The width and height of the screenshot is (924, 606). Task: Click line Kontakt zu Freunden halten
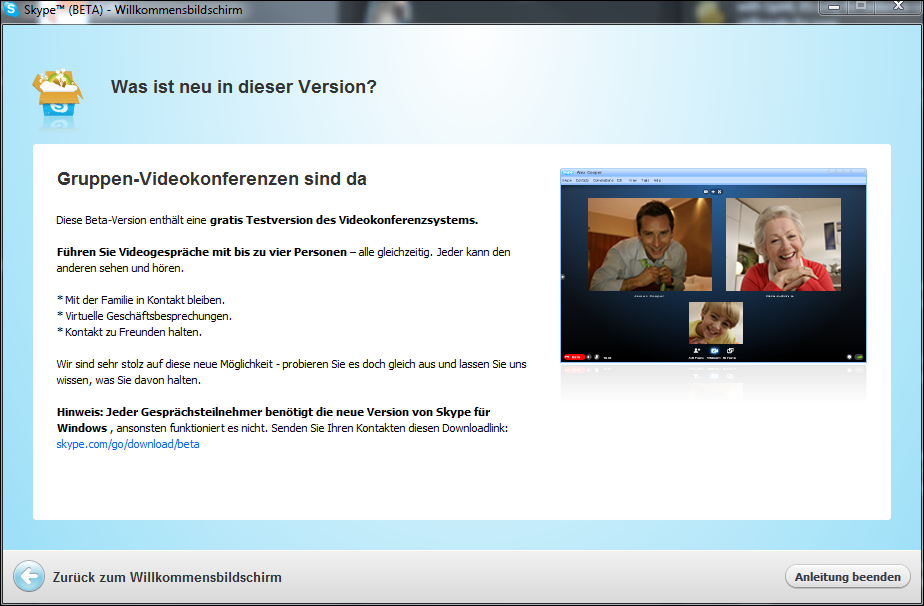point(129,332)
